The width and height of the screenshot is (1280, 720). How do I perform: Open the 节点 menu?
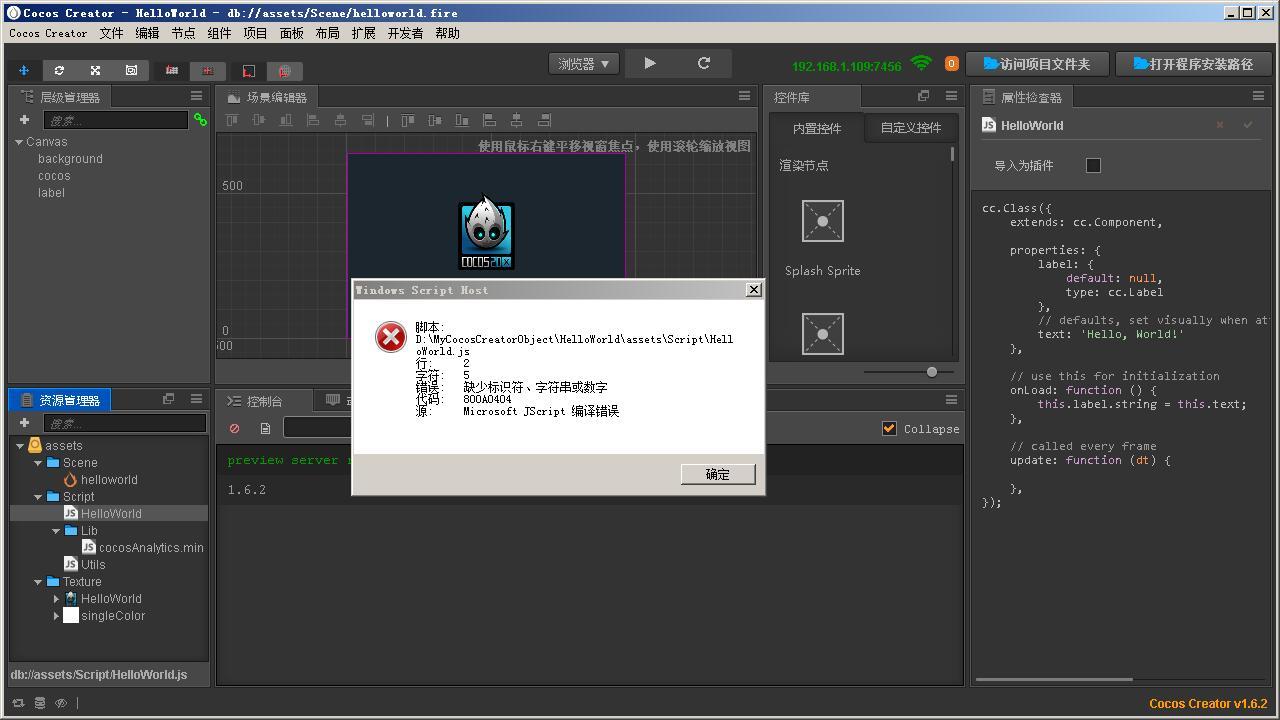coord(183,33)
